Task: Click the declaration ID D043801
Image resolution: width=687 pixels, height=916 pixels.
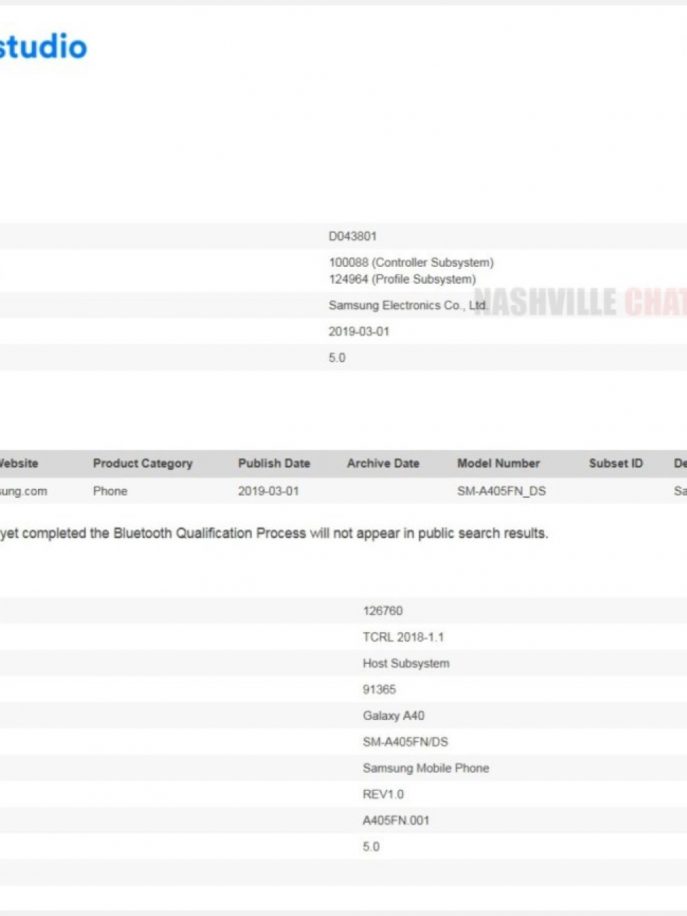Action: [x=352, y=237]
